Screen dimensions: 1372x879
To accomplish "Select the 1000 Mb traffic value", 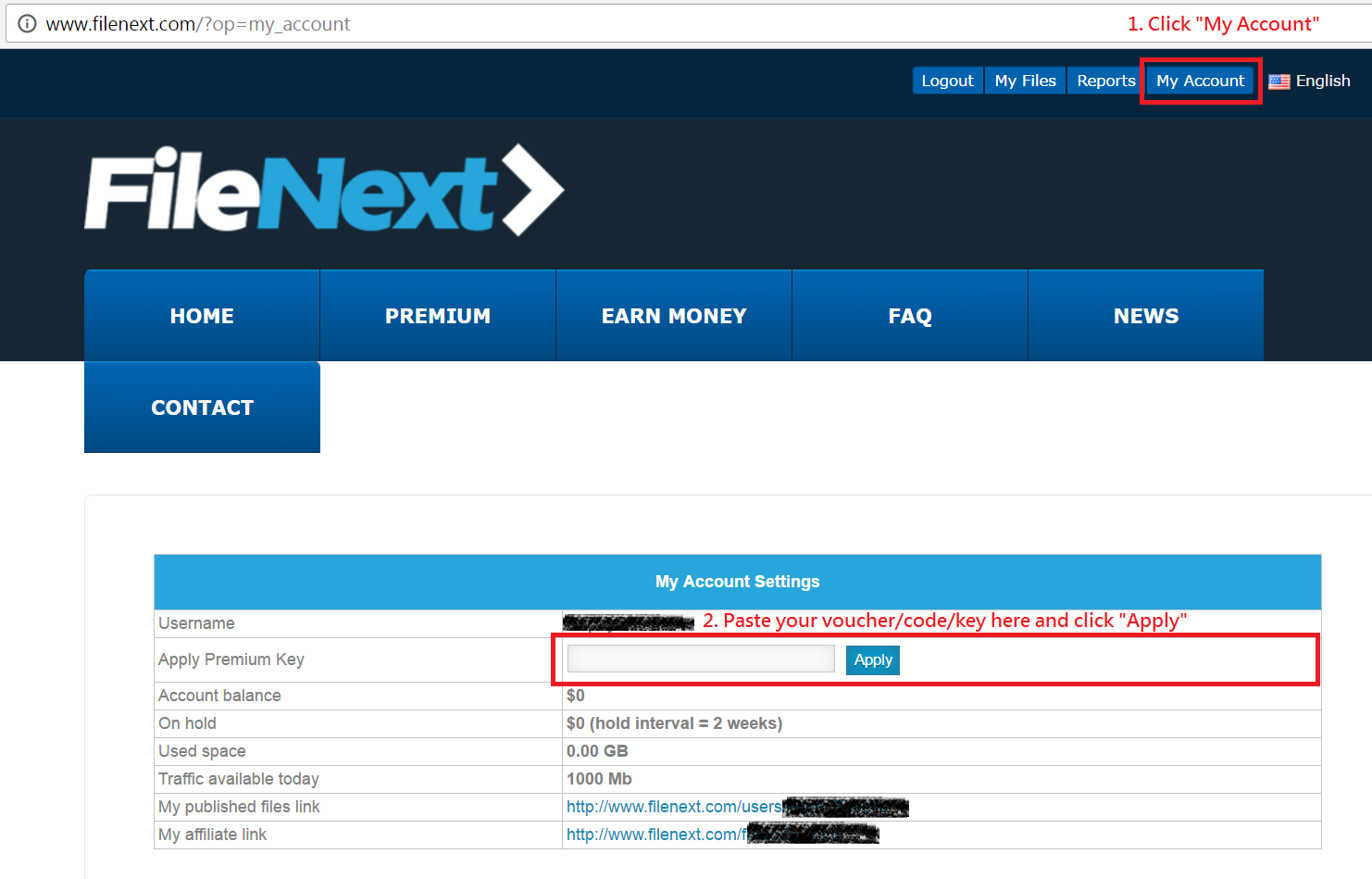I will [x=599, y=779].
